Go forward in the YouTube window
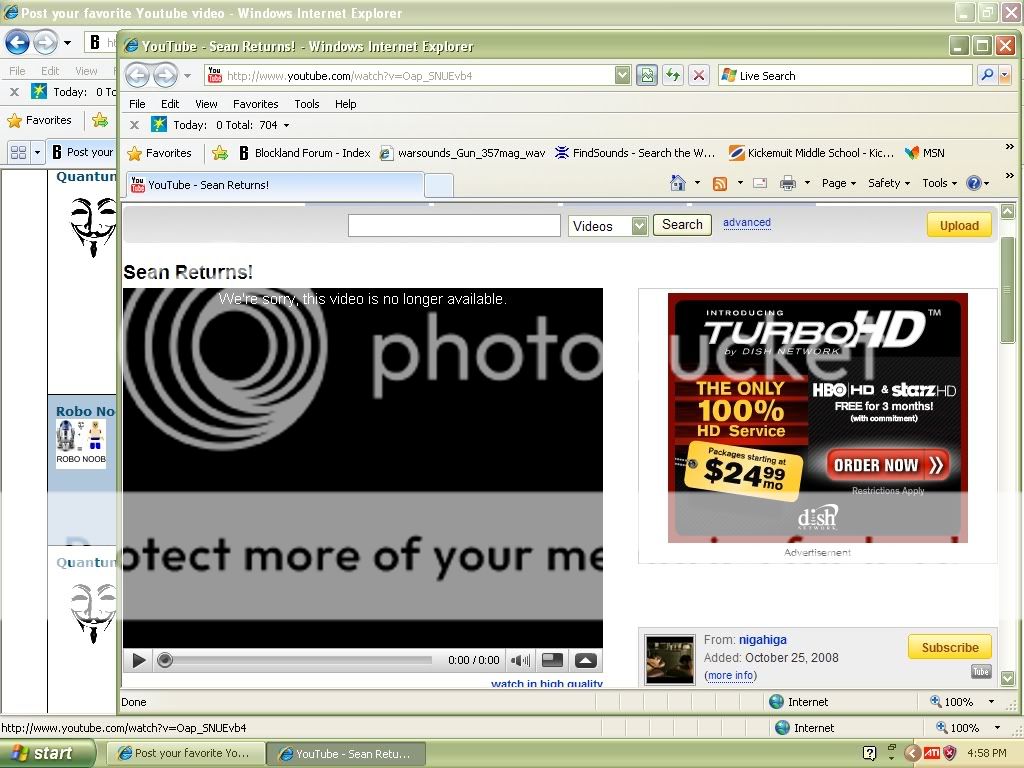This screenshot has height=768, width=1024. (x=165, y=76)
